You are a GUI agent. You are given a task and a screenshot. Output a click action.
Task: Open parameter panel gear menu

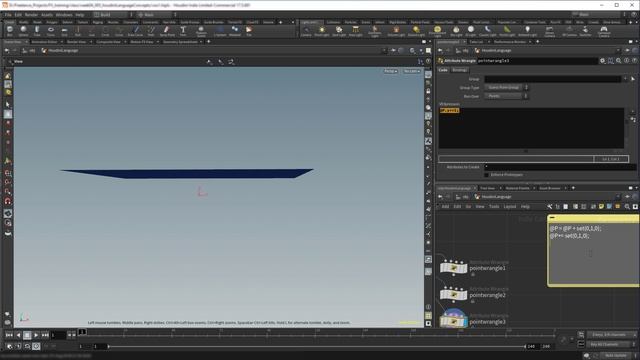click(602, 60)
